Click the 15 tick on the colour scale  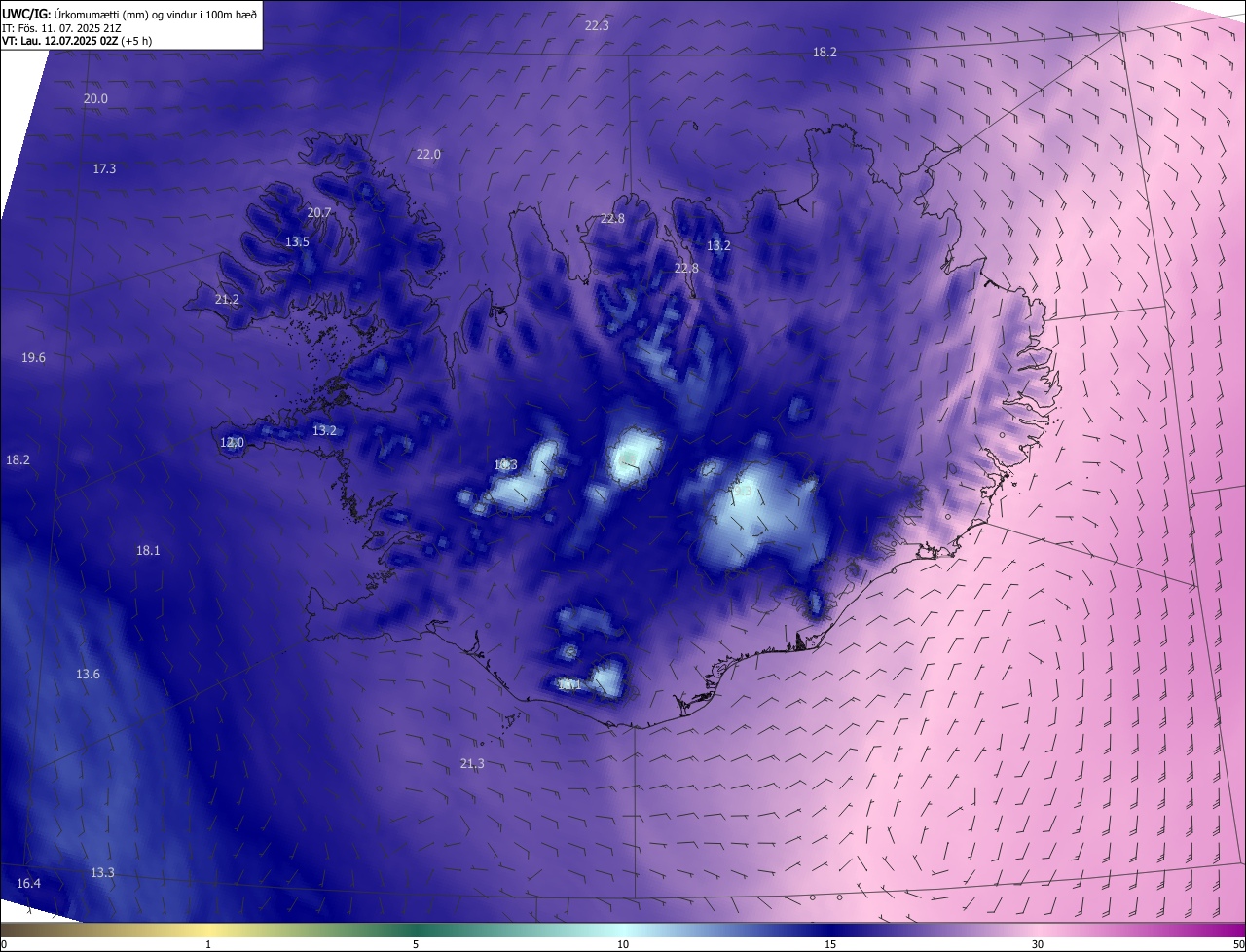pyautogui.click(x=830, y=945)
